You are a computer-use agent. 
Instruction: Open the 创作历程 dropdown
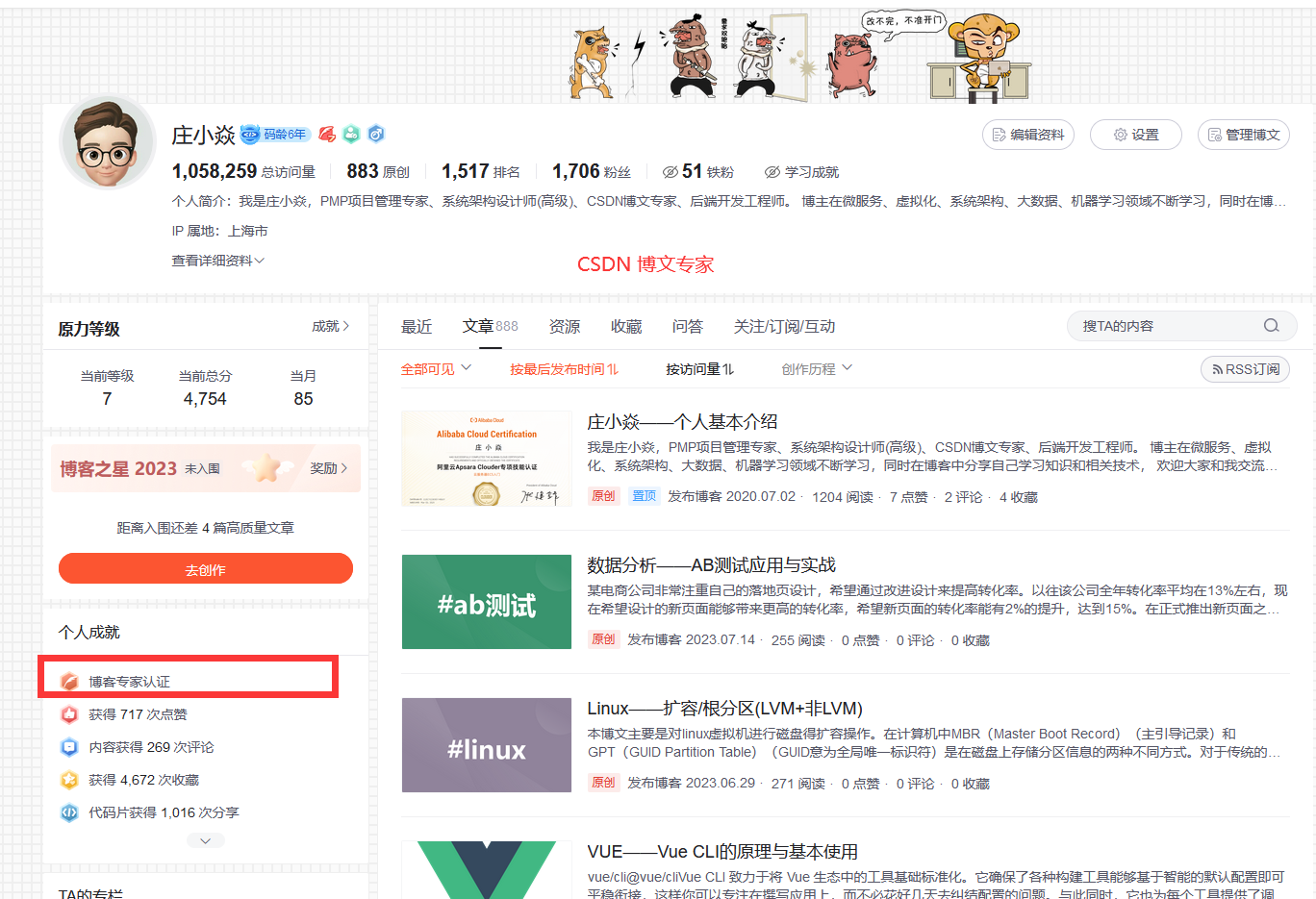point(817,369)
